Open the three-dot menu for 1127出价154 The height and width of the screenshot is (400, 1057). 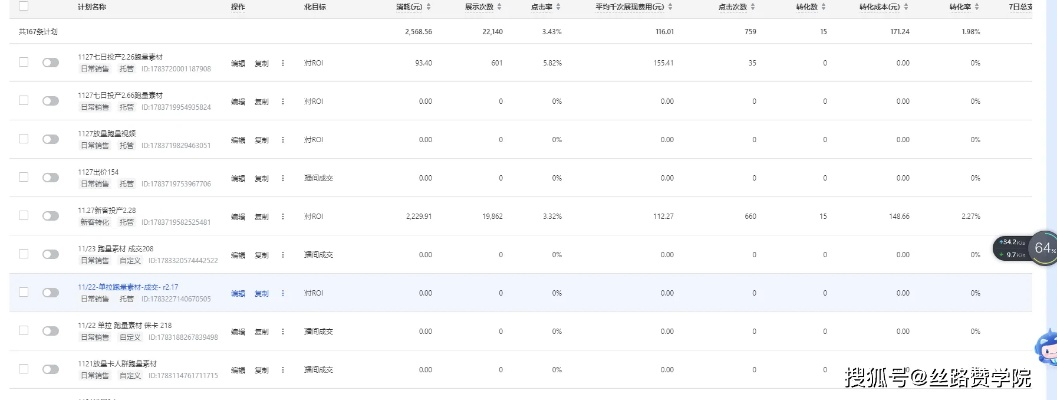point(282,179)
